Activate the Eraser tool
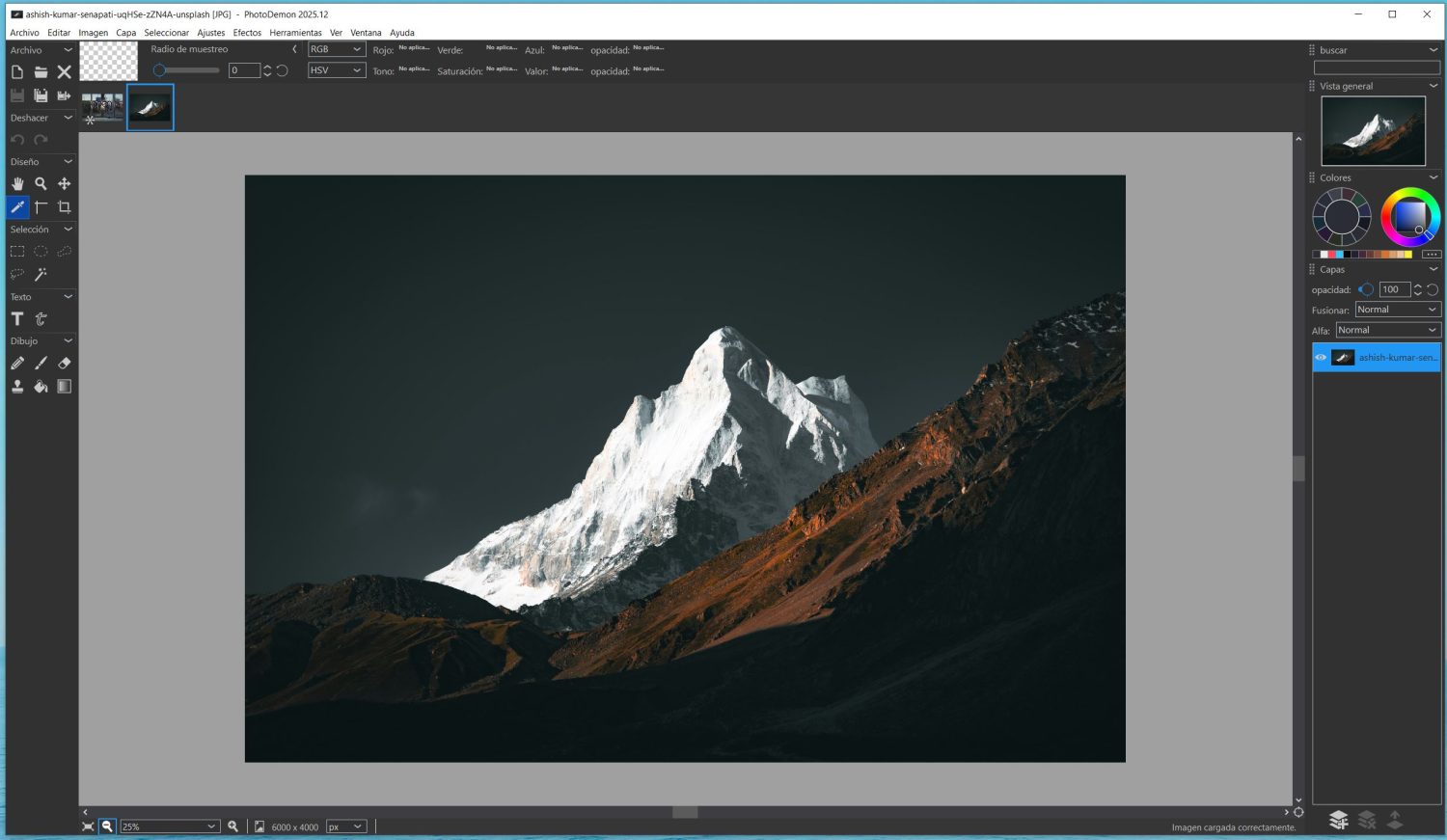 tap(65, 364)
